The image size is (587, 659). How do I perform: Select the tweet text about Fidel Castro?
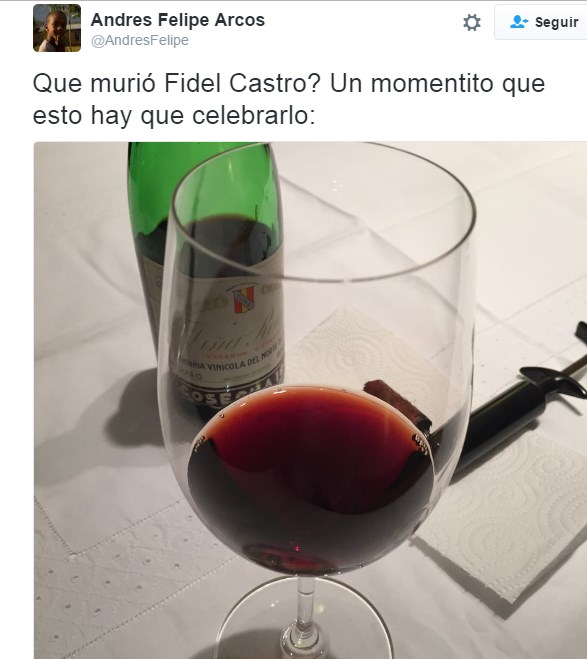[x=289, y=99]
